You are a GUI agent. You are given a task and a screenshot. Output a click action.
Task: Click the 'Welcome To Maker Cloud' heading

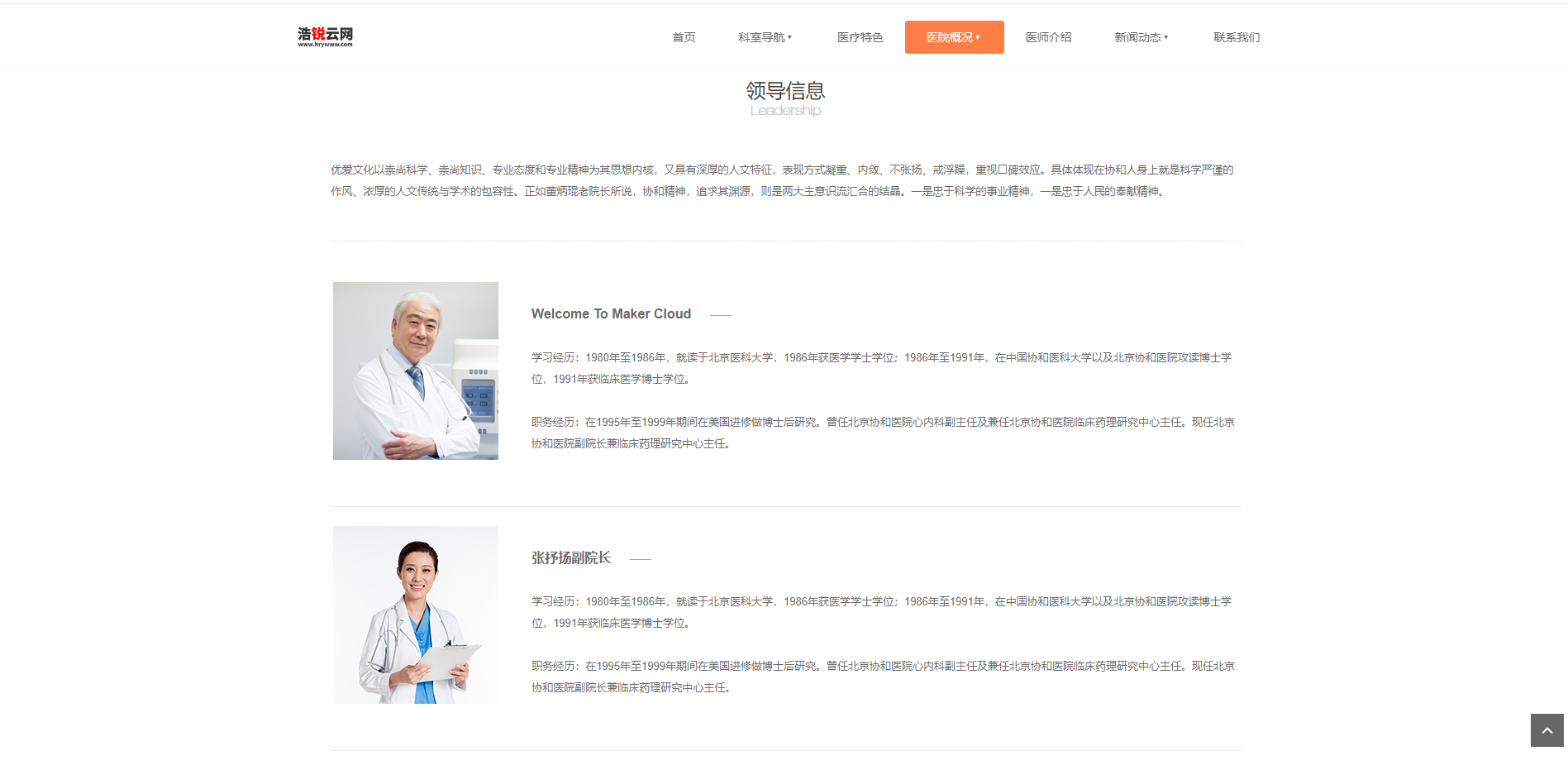tap(611, 314)
